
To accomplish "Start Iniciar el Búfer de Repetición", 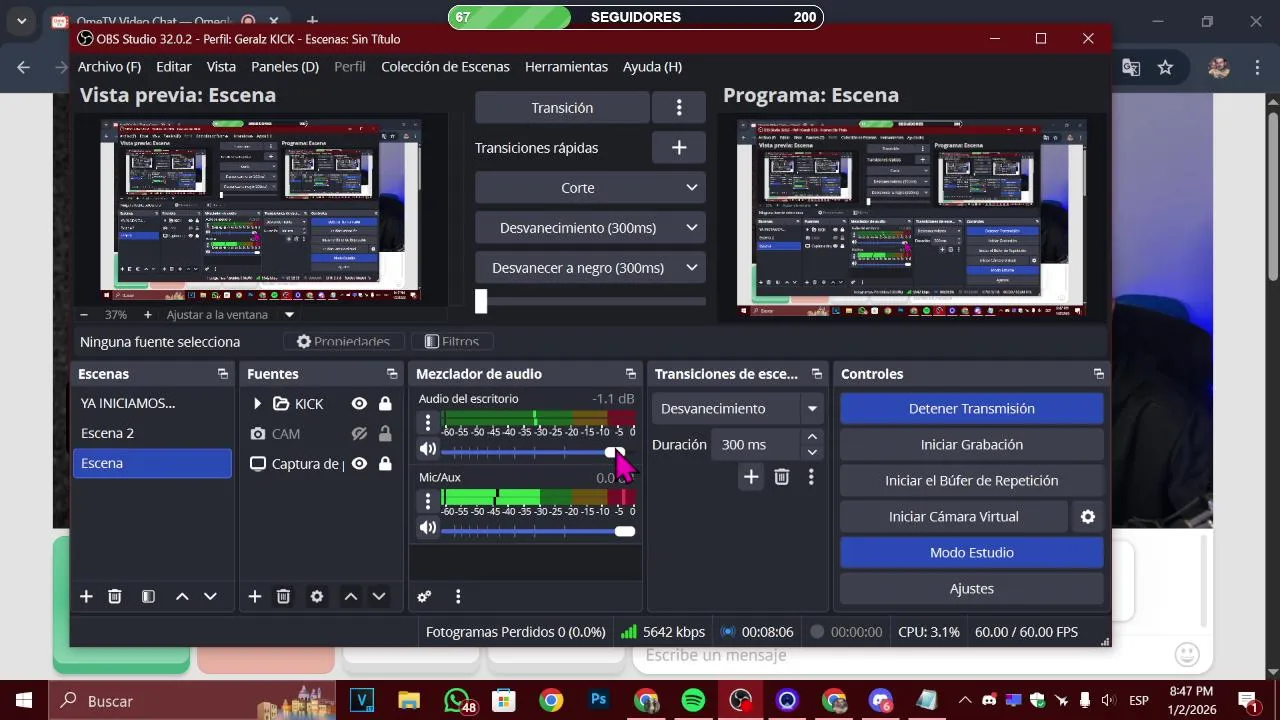I will tap(971, 480).
